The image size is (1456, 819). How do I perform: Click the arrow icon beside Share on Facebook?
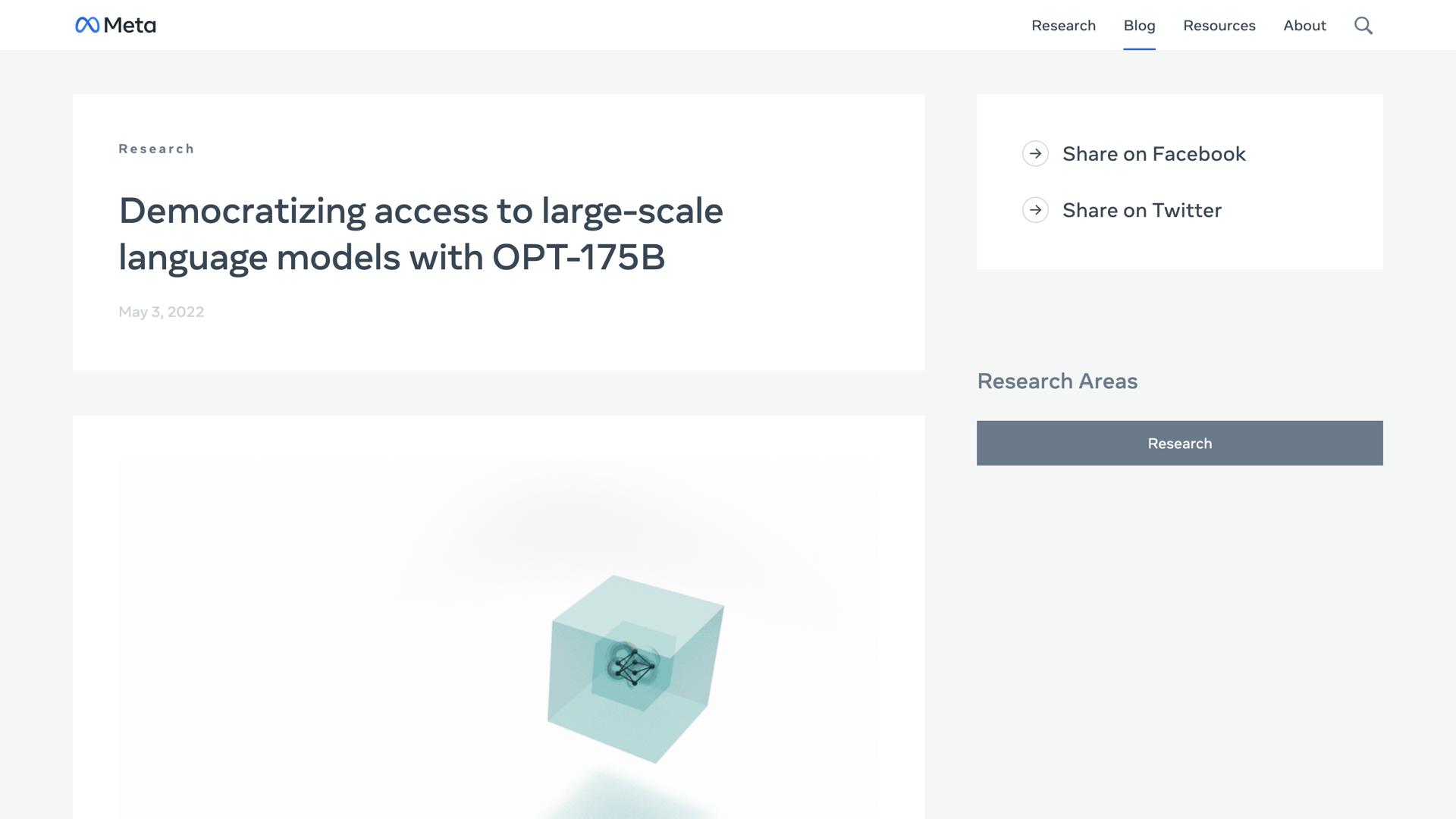[1035, 154]
